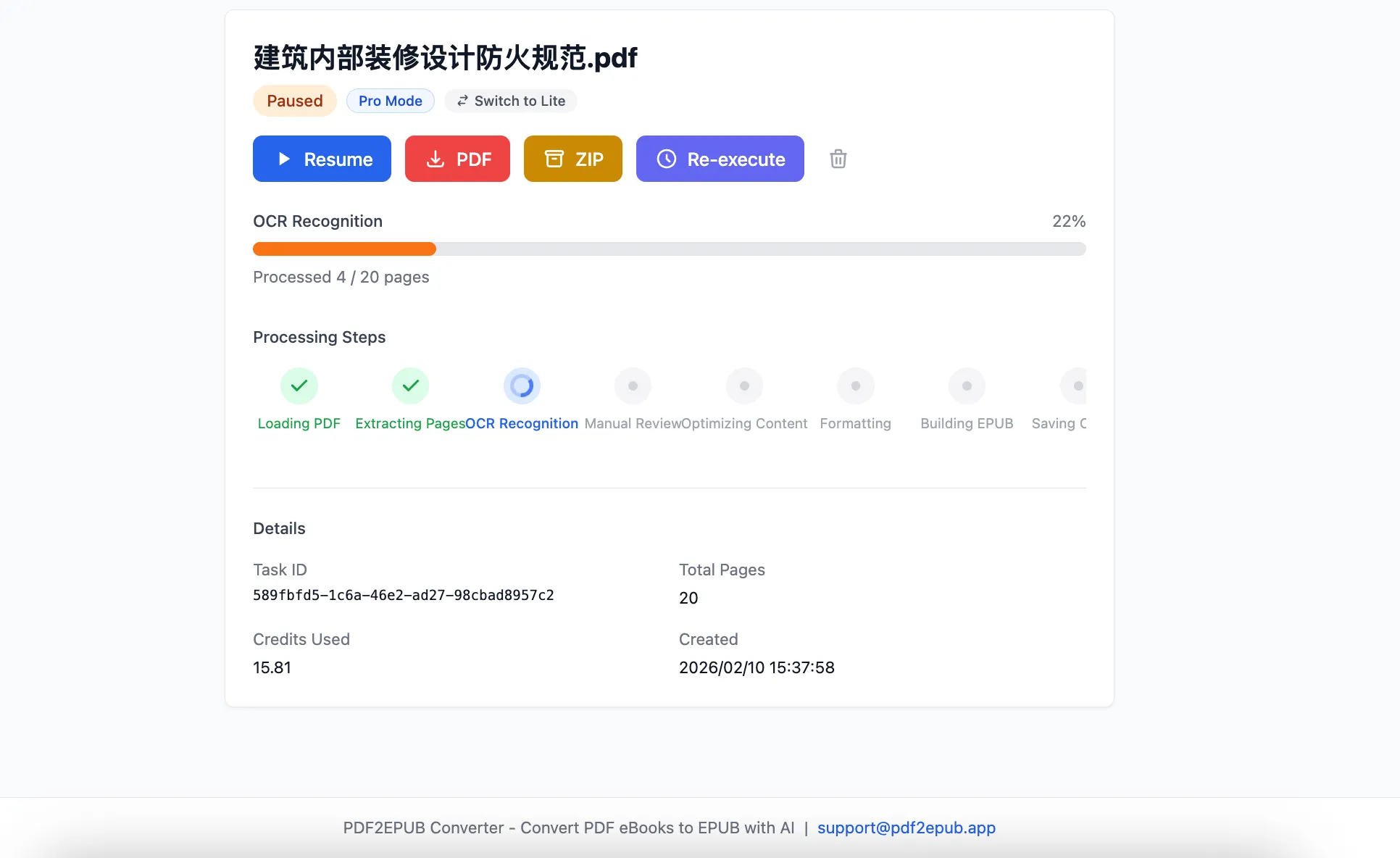Switch to Lite mode
The image size is (1400, 858).
[511, 101]
